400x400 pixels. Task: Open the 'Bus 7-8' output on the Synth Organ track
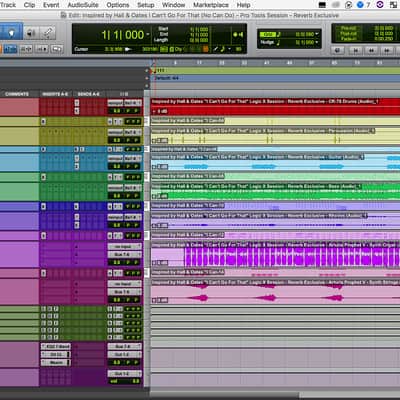(124, 254)
